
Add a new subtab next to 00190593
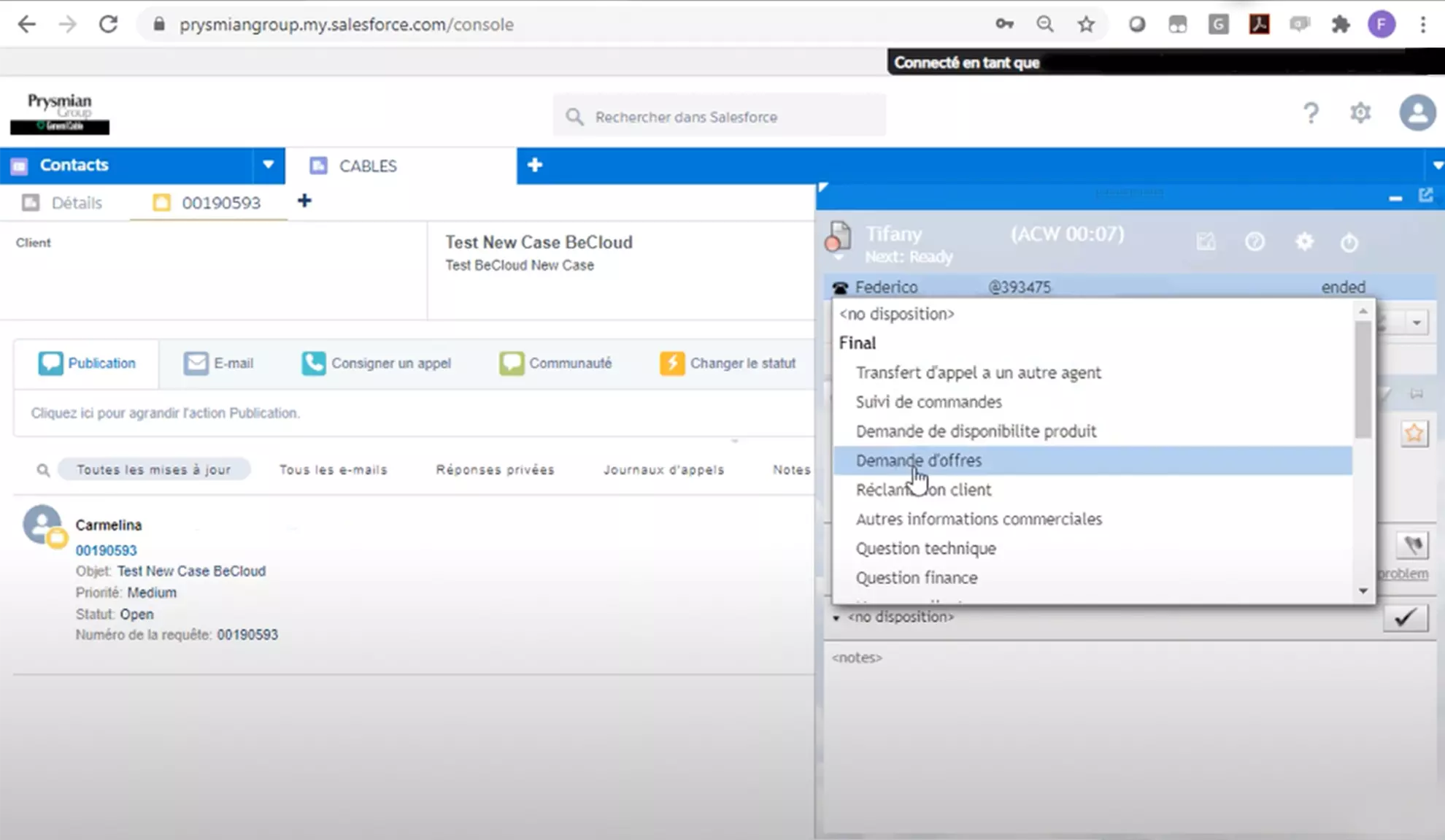click(304, 201)
